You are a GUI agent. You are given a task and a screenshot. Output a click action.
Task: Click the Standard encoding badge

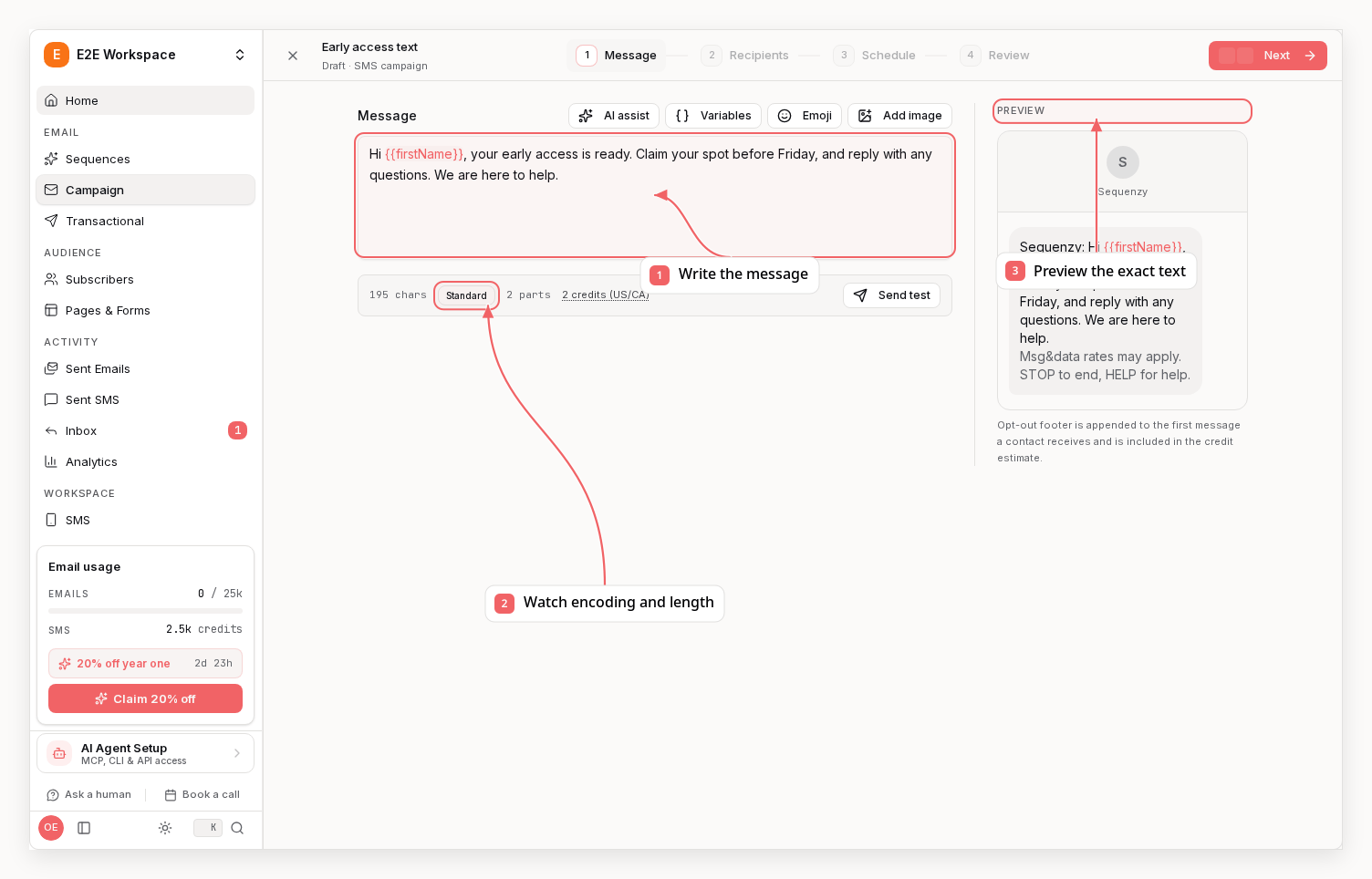[466, 295]
